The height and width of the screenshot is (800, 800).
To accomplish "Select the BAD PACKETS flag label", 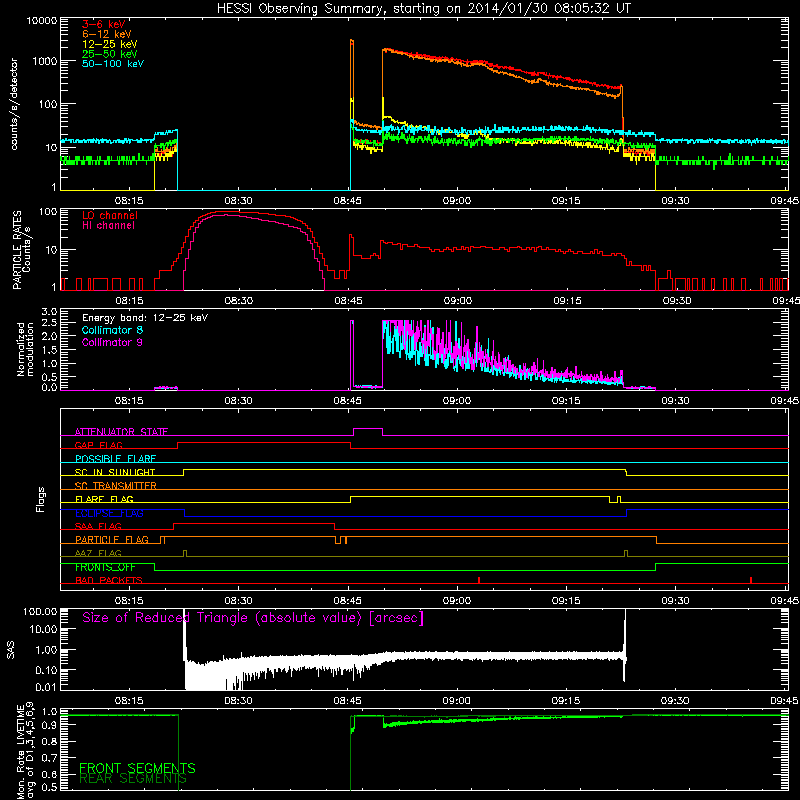I will 109,580.
